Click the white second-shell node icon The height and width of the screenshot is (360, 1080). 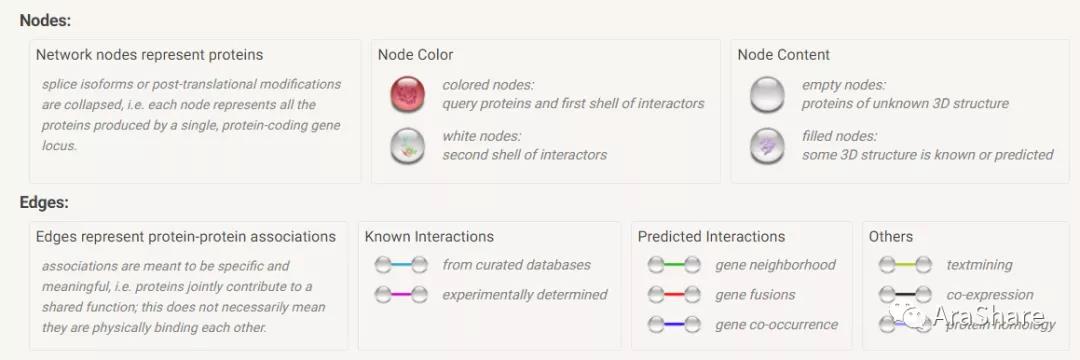tap(408, 146)
